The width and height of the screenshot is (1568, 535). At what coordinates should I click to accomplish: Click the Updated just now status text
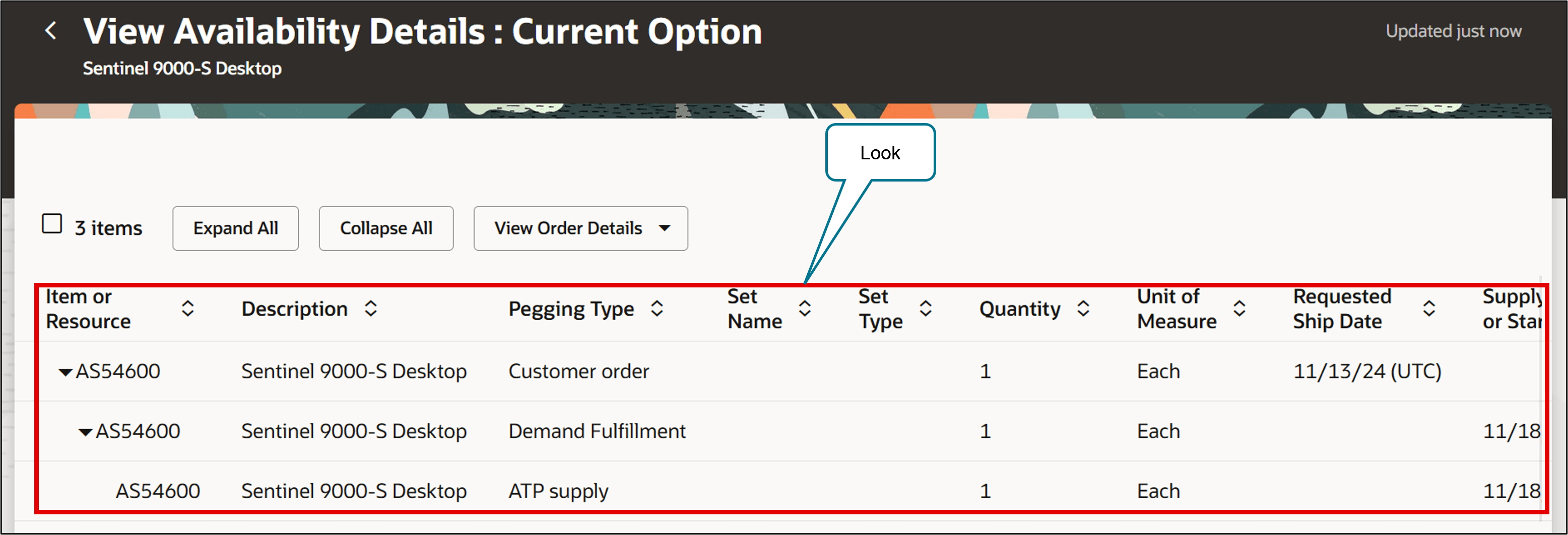click(1454, 31)
